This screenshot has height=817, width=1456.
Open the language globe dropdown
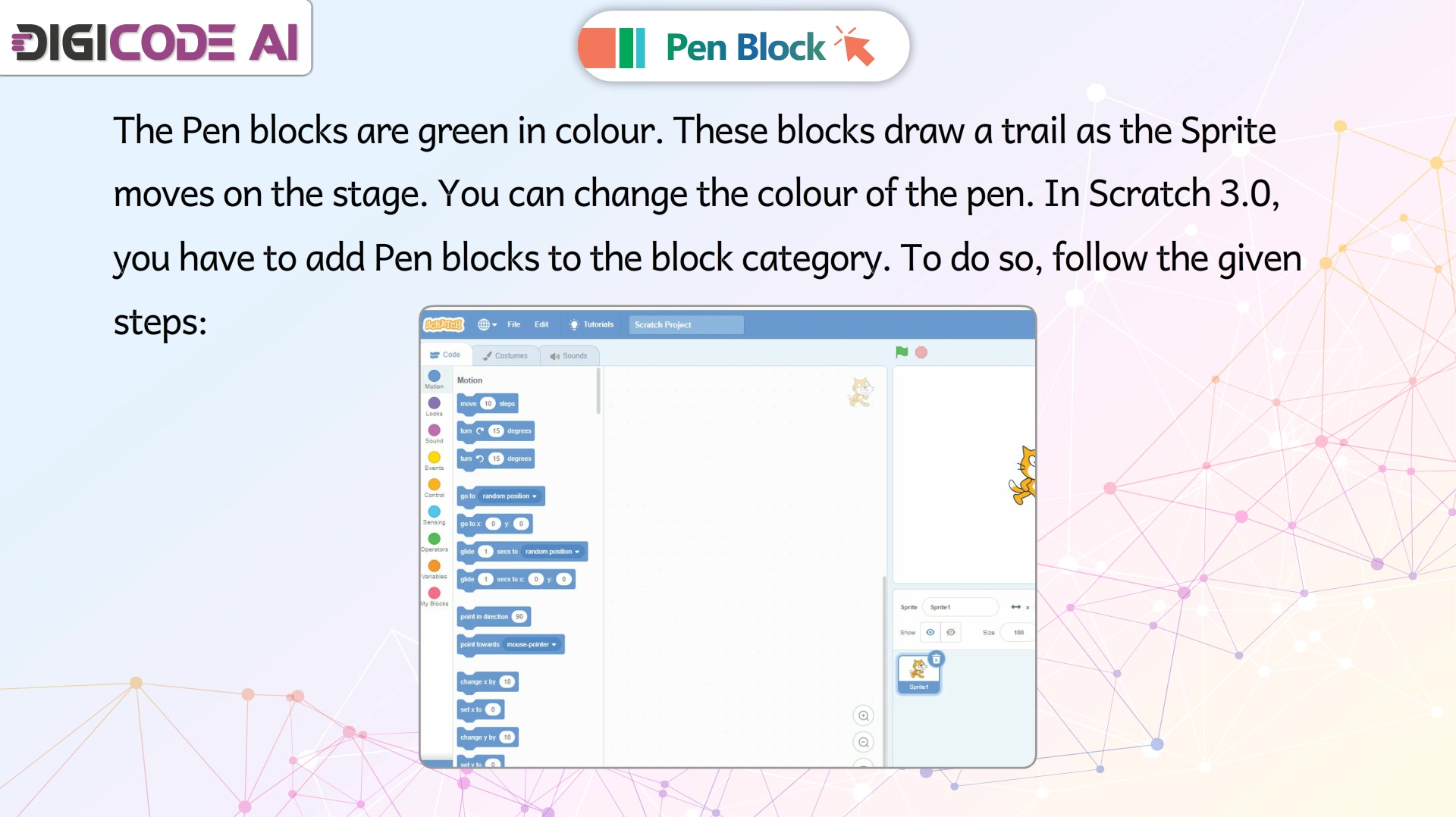click(x=487, y=324)
